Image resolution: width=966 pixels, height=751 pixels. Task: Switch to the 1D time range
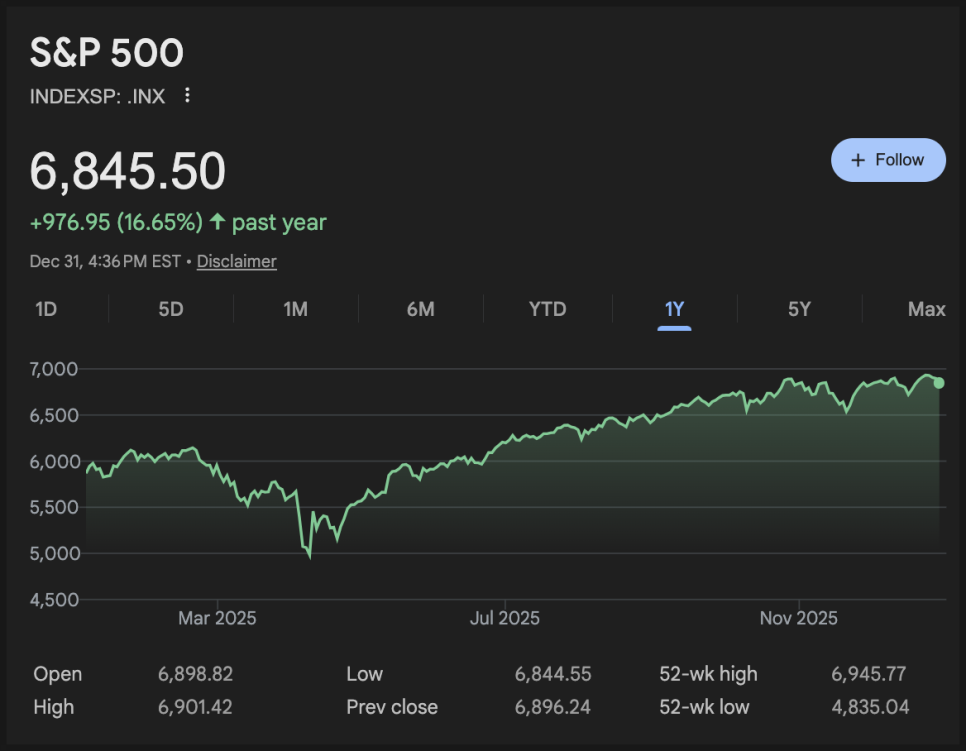click(46, 309)
